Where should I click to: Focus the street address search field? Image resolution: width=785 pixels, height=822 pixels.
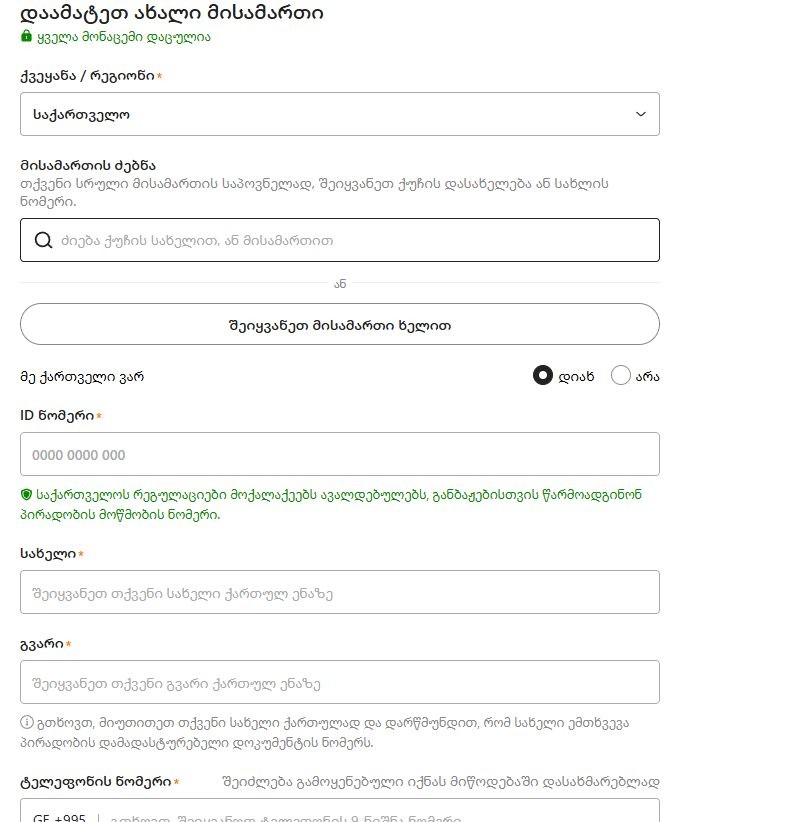[340, 241]
